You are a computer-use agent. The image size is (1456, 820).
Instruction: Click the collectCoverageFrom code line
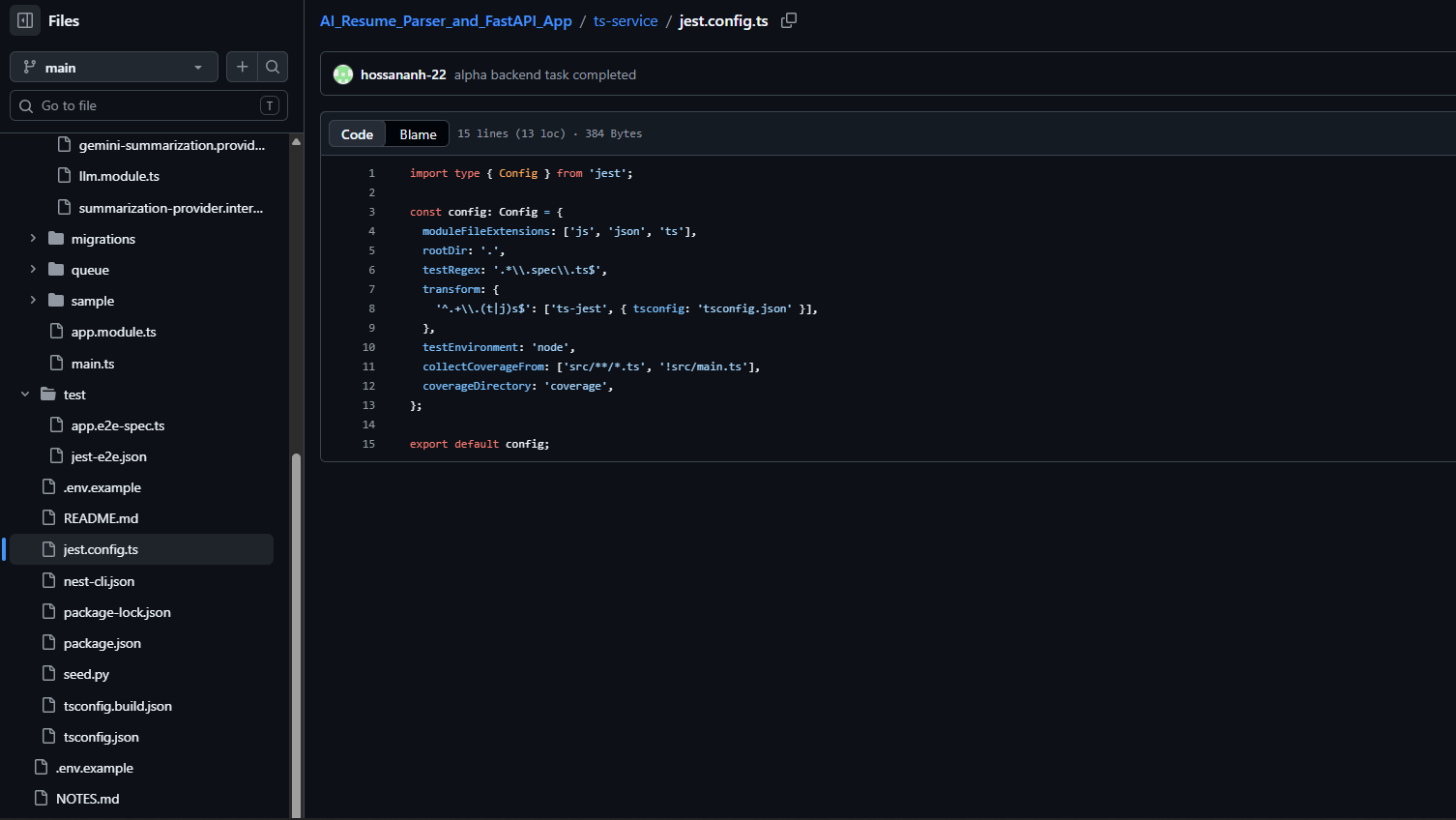point(592,366)
